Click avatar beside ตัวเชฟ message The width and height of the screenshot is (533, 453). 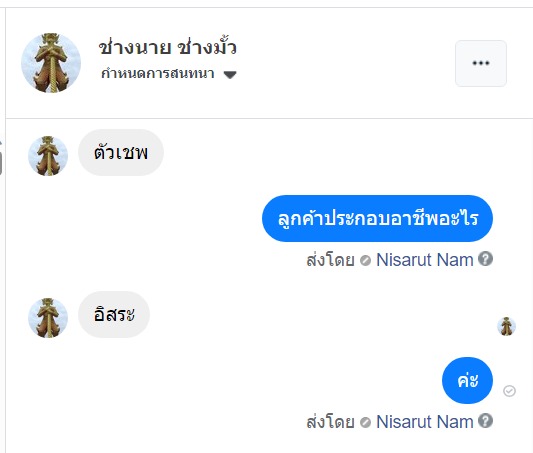(x=48, y=156)
